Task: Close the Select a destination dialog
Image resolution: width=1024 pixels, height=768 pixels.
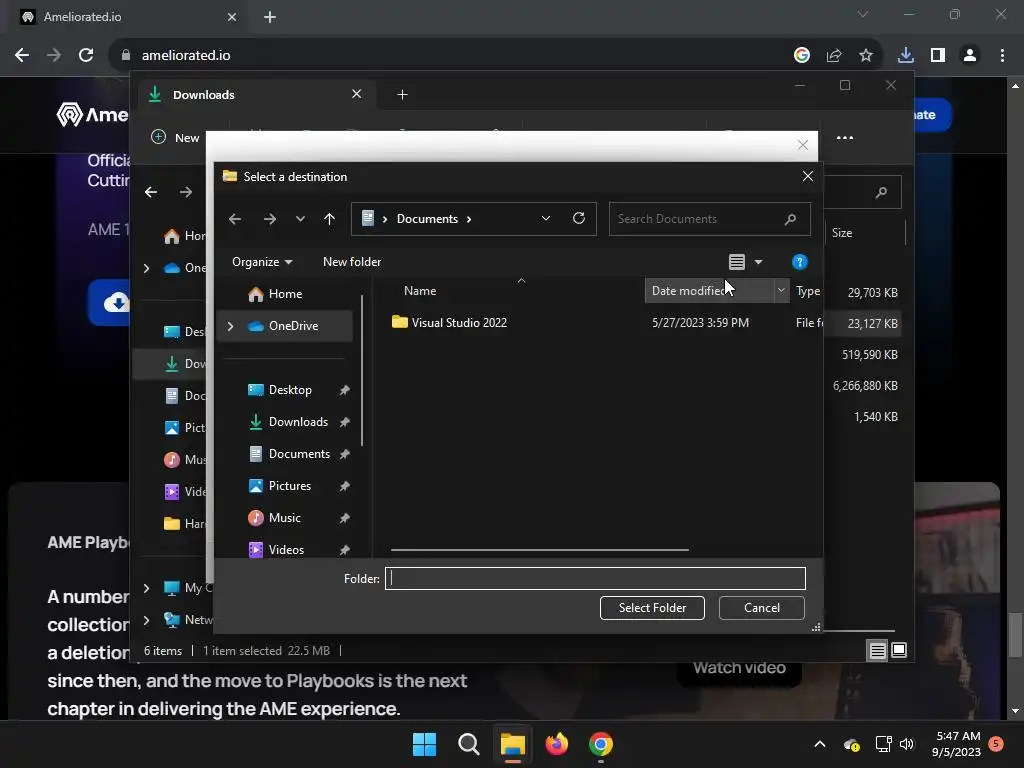Action: coord(808,176)
